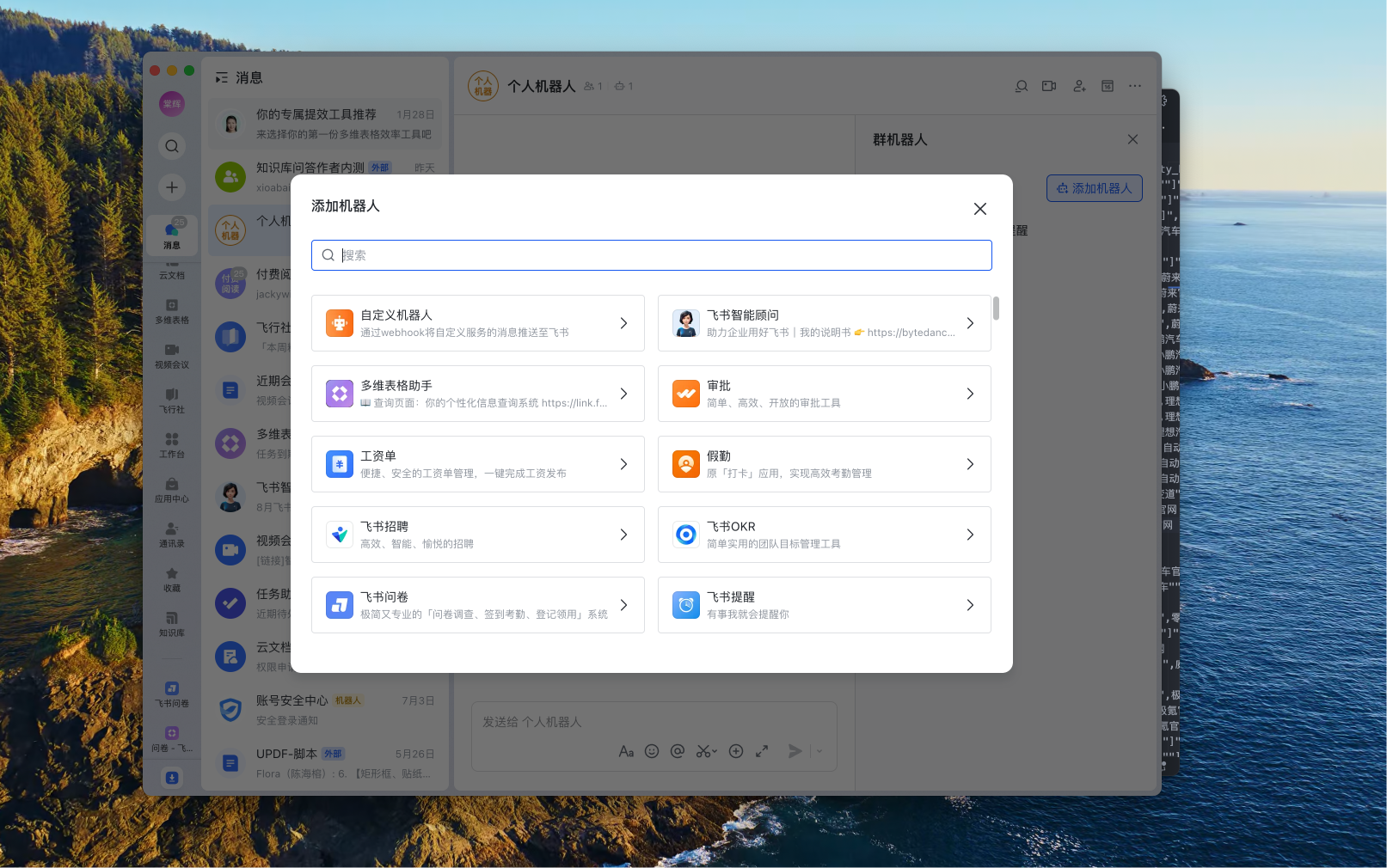Switch to 多维表格 sidebar tab
Viewport: 1387px width, 868px height.
[172, 311]
